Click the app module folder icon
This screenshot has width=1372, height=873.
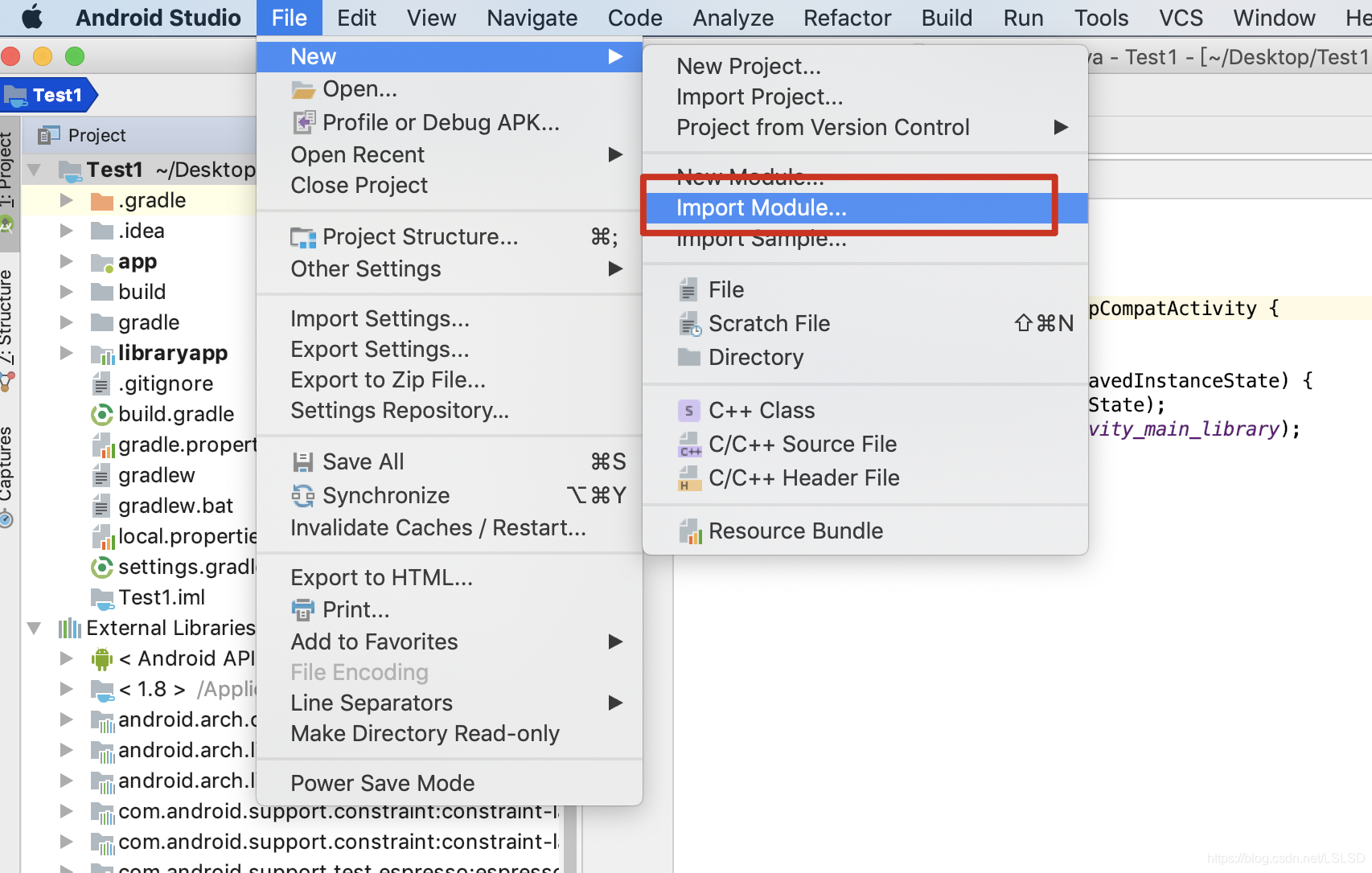coord(102,262)
